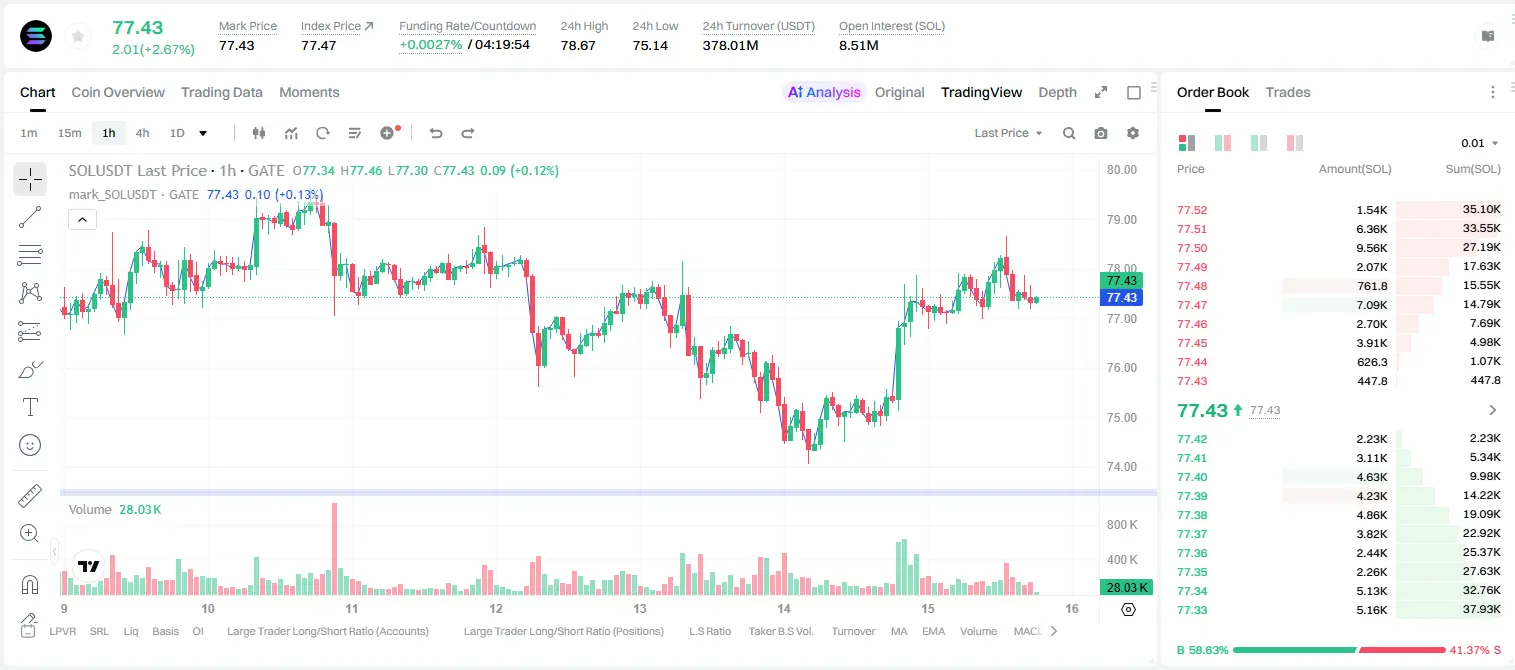
Task: Expand the timeframe dropdown arrow next to 1D
Action: point(203,133)
